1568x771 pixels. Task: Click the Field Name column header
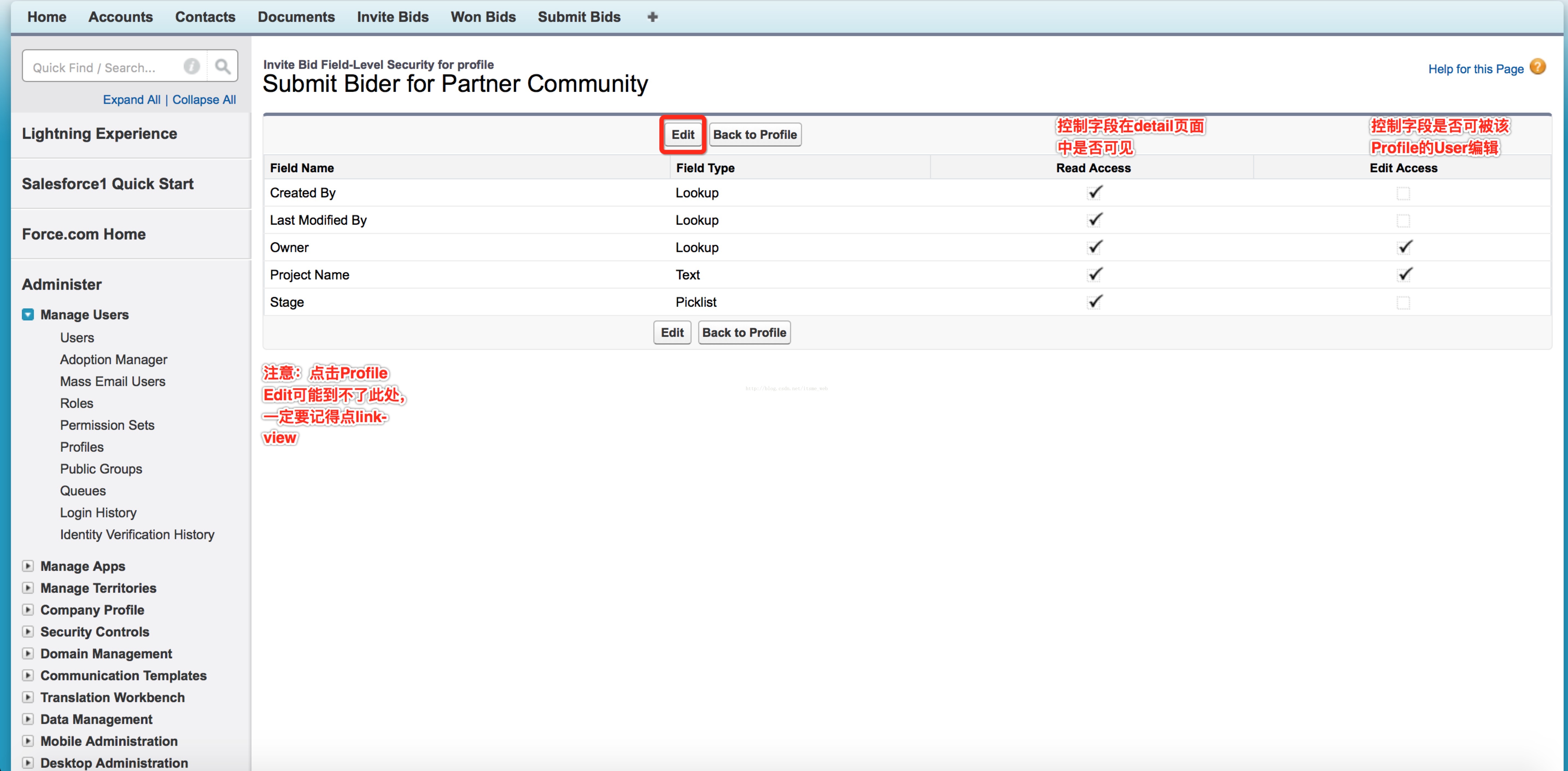[x=302, y=168]
